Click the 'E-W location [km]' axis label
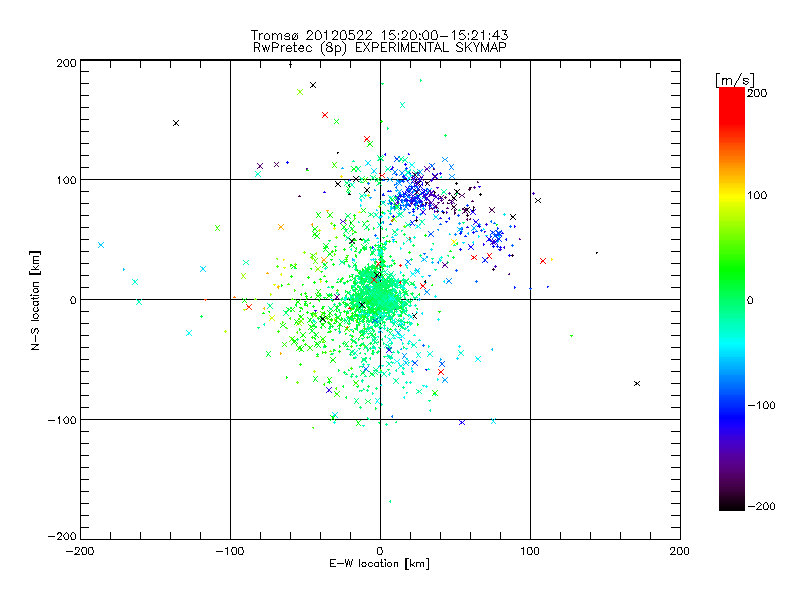Viewport: 800px width, 600px height. 379,563
